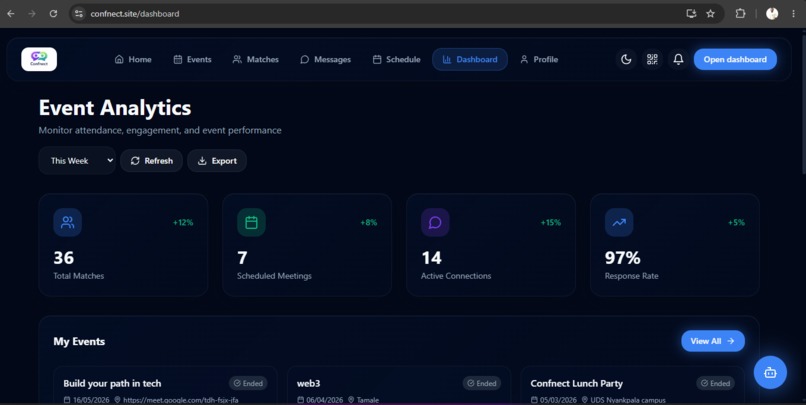Open browser extensions puzzle icon

pyautogui.click(x=740, y=14)
